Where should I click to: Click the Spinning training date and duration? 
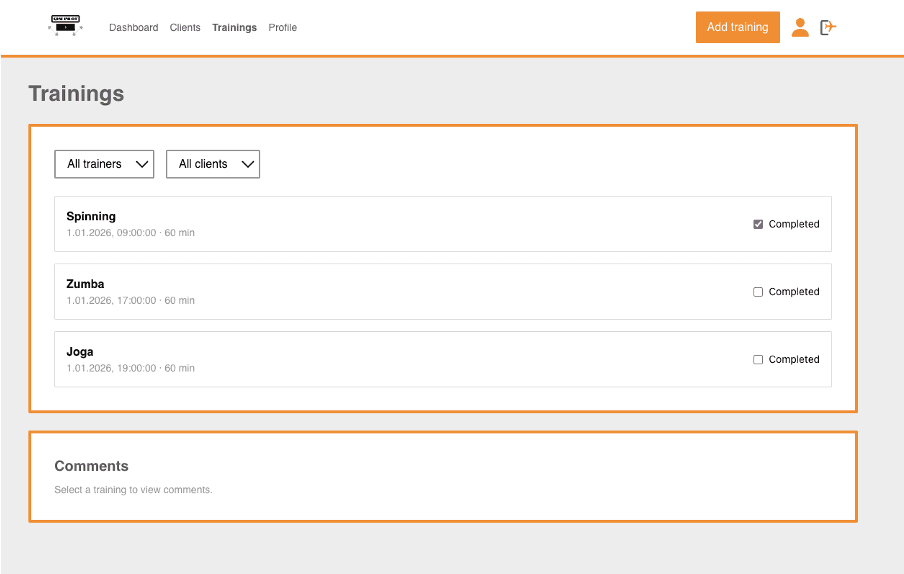130,233
